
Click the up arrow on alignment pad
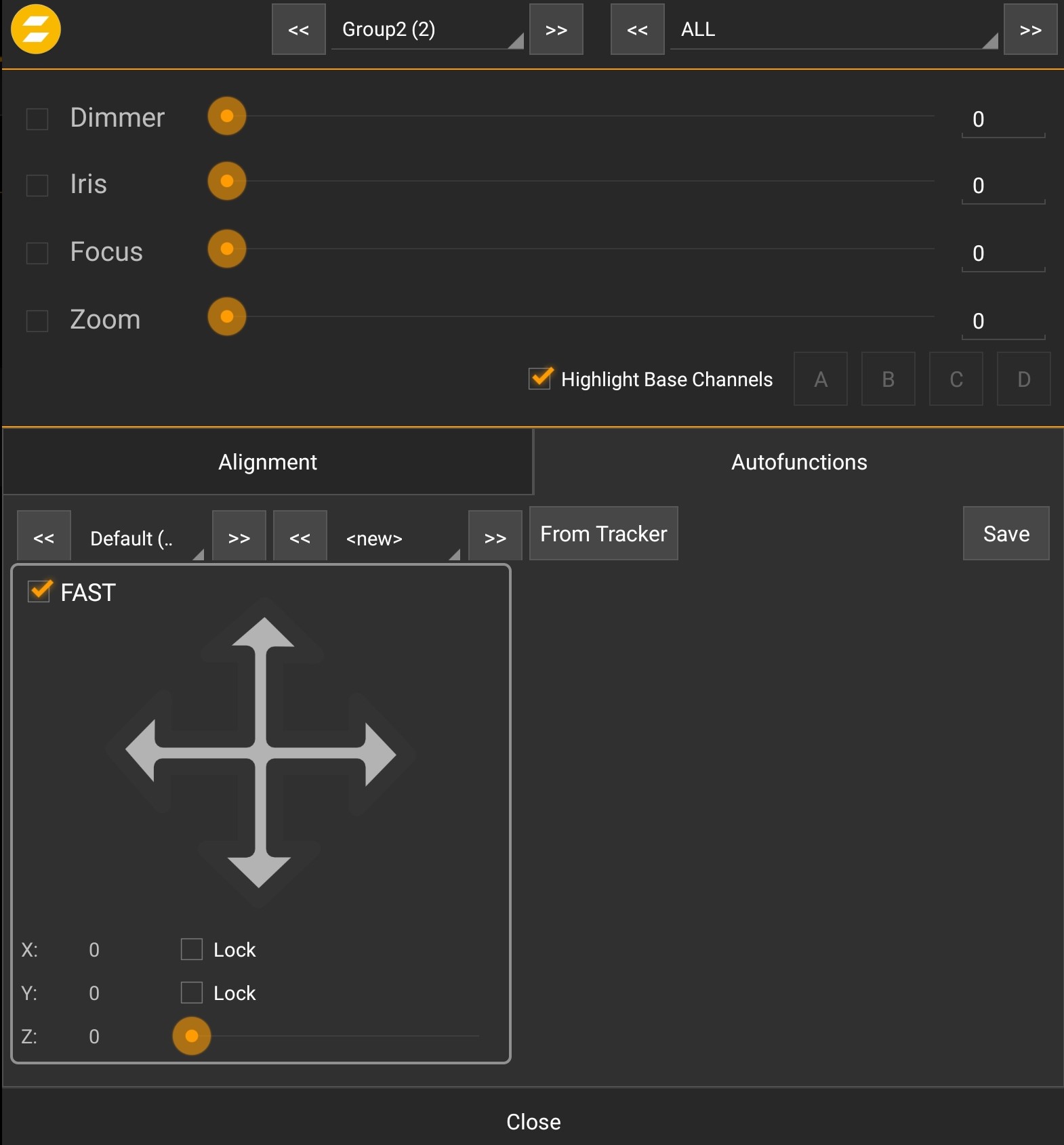263,633
